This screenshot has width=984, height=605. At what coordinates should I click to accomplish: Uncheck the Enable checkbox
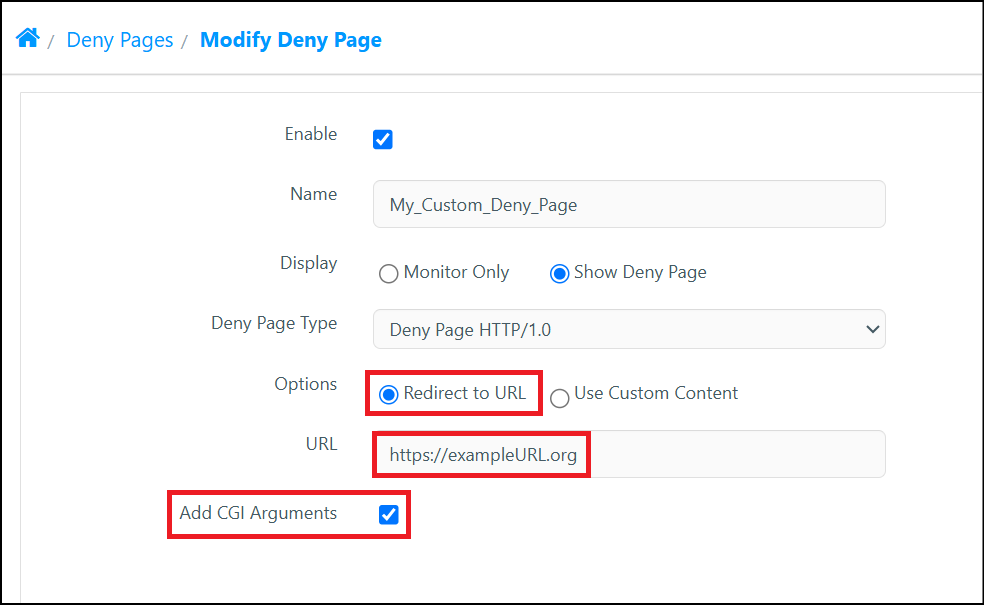click(x=383, y=139)
